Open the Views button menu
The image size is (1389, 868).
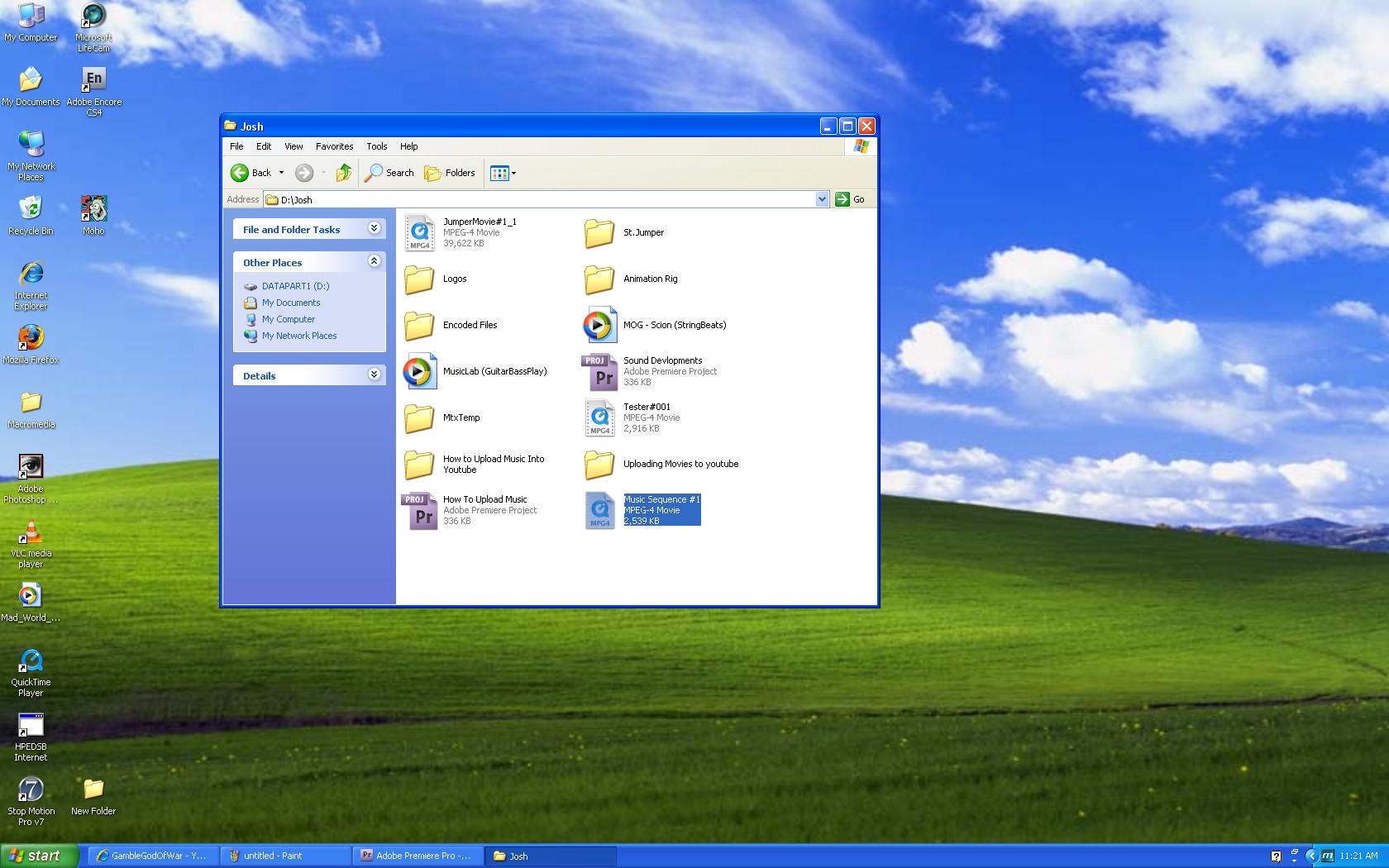pyautogui.click(x=503, y=173)
